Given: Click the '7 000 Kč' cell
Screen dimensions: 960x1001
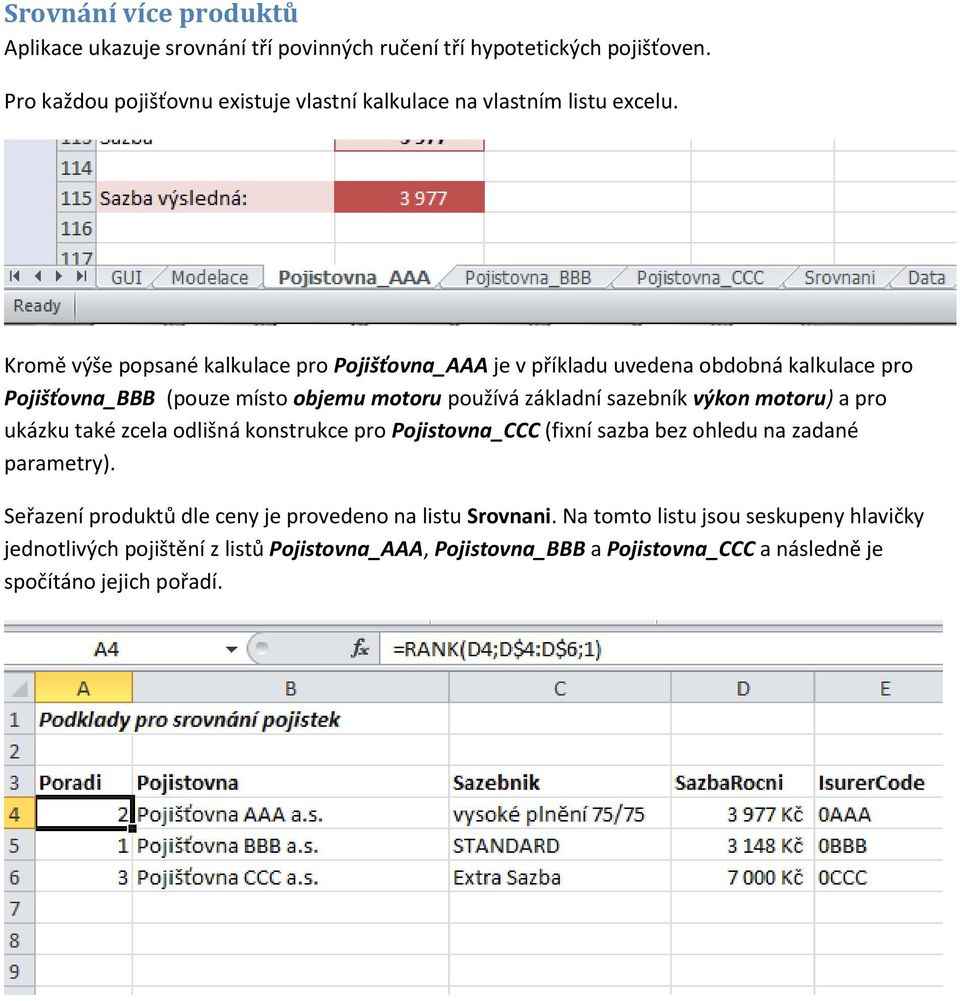Looking at the screenshot, I should 743,877.
